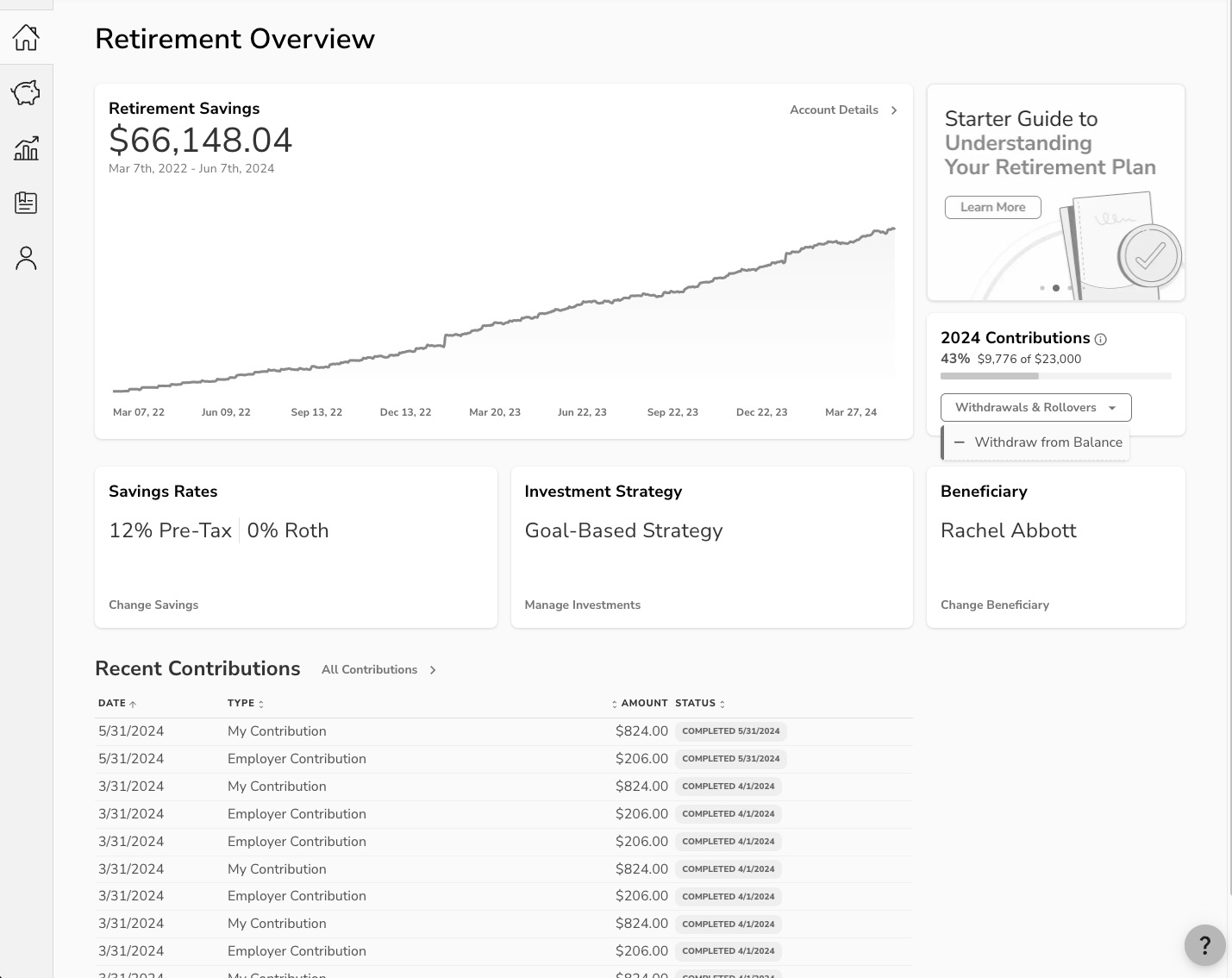Open the Manage Investments link

[583, 605]
